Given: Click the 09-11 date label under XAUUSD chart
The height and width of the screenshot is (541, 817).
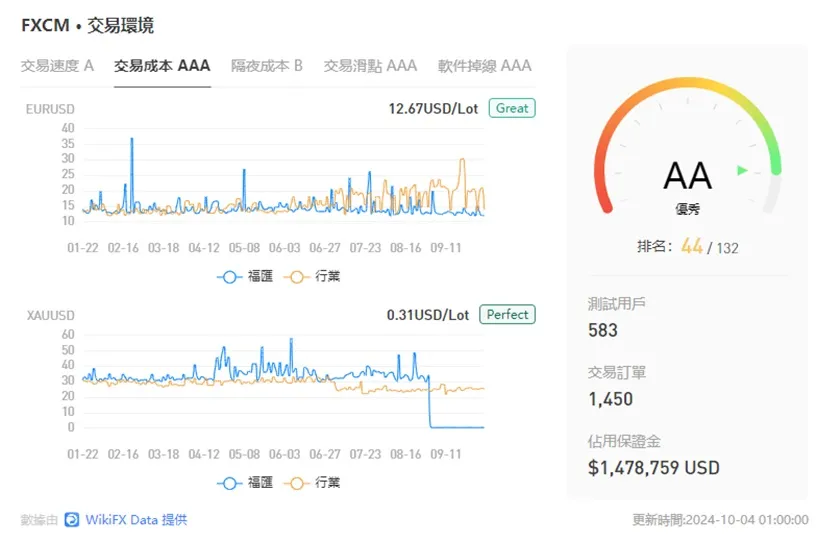Looking at the screenshot, I should (x=446, y=454).
